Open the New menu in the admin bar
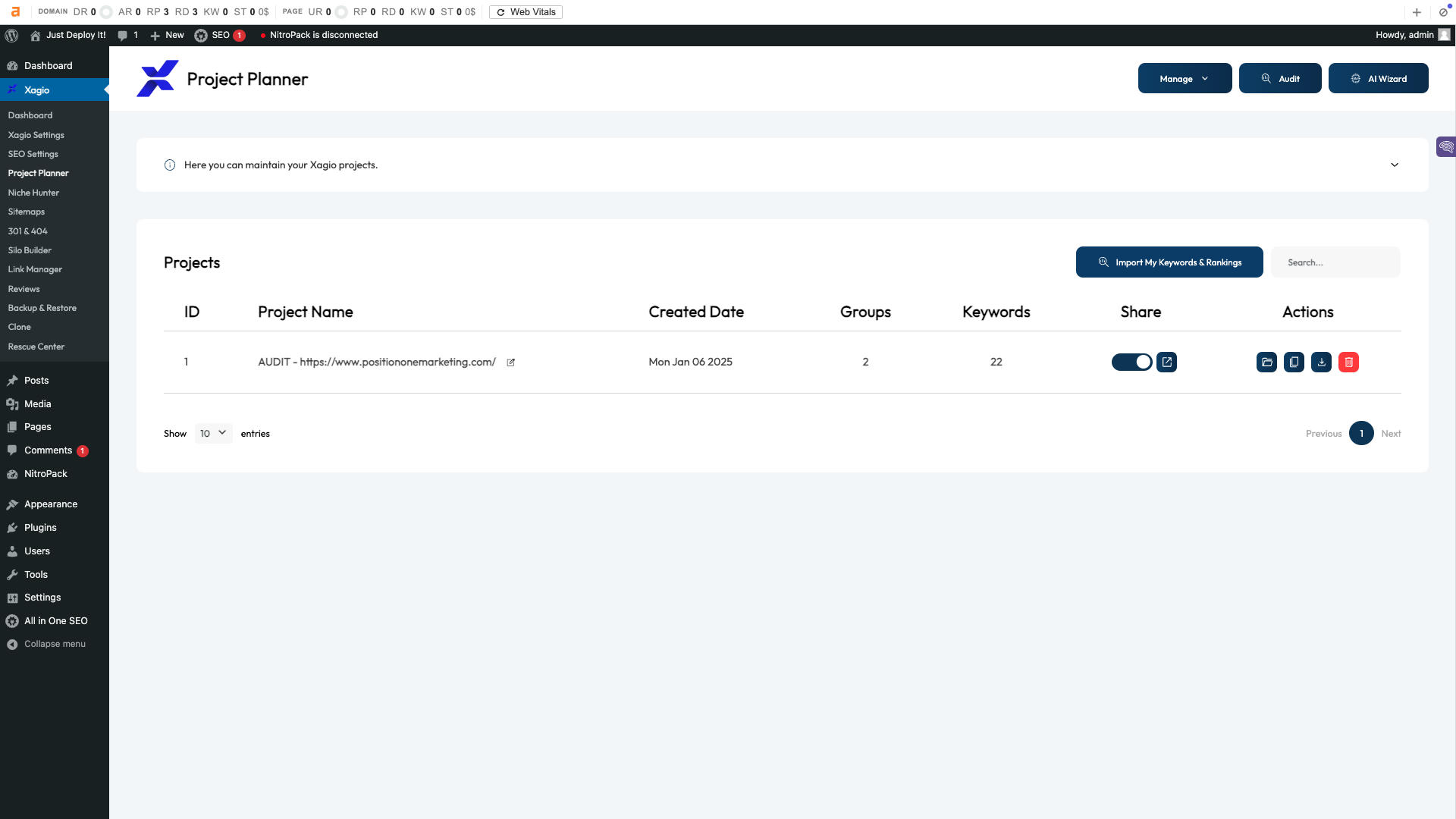 167,35
